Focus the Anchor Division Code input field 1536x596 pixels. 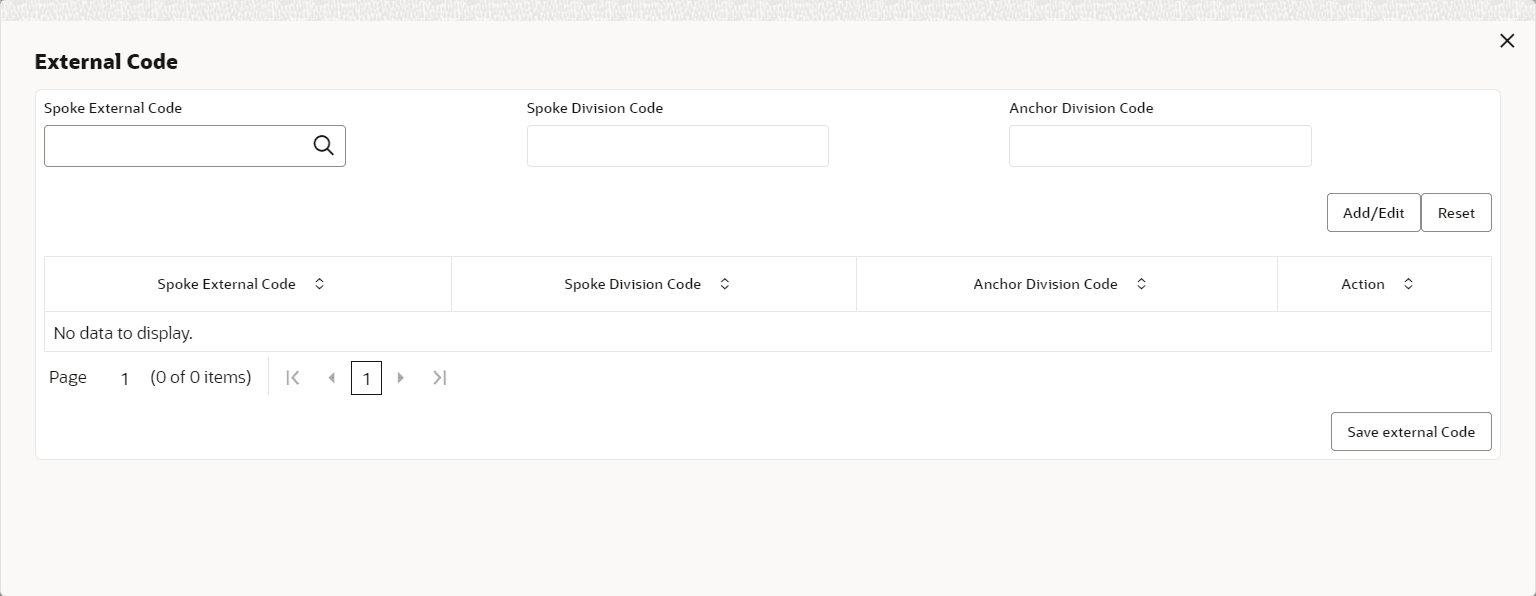pyautogui.click(x=1160, y=146)
